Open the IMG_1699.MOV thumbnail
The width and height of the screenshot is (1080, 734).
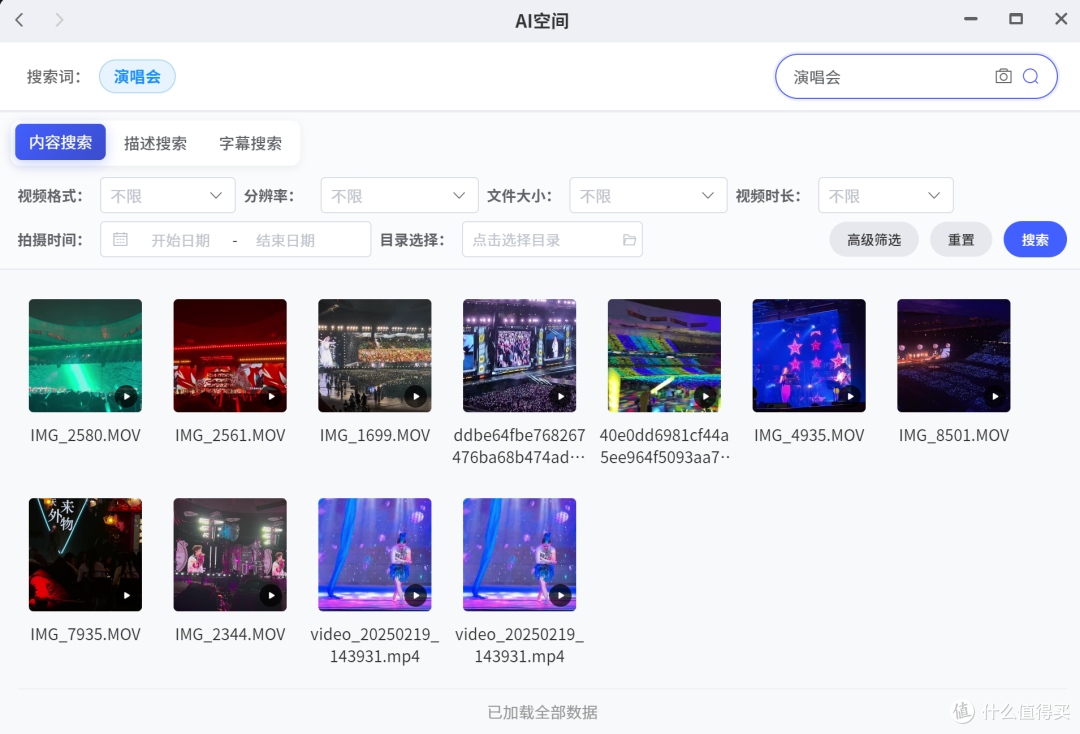[375, 355]
